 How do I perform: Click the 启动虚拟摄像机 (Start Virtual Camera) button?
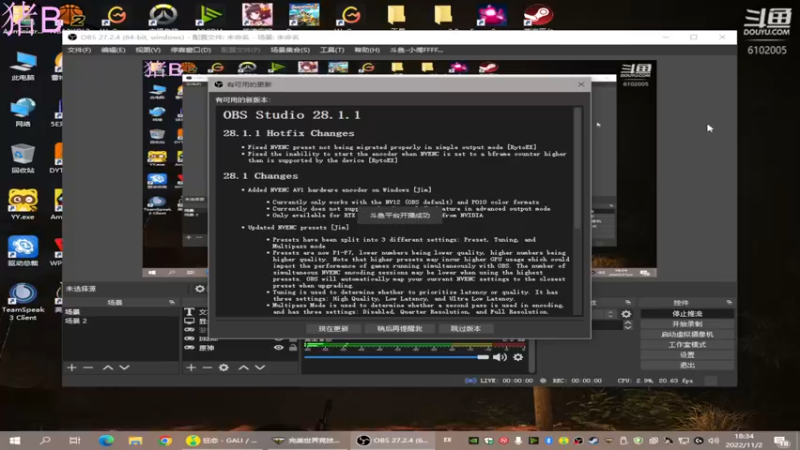[x=687, y=334]
